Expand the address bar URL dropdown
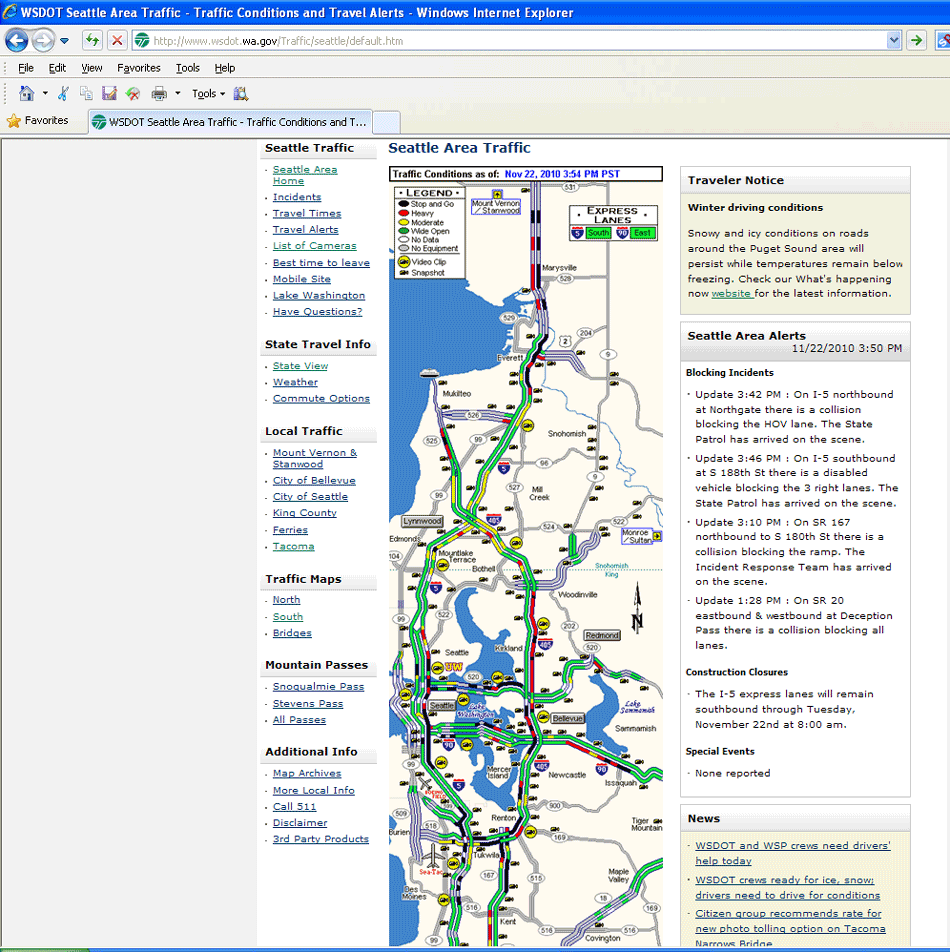Image resolution: width=950 pixels, height=952 pixels. [x=894, y=41]
